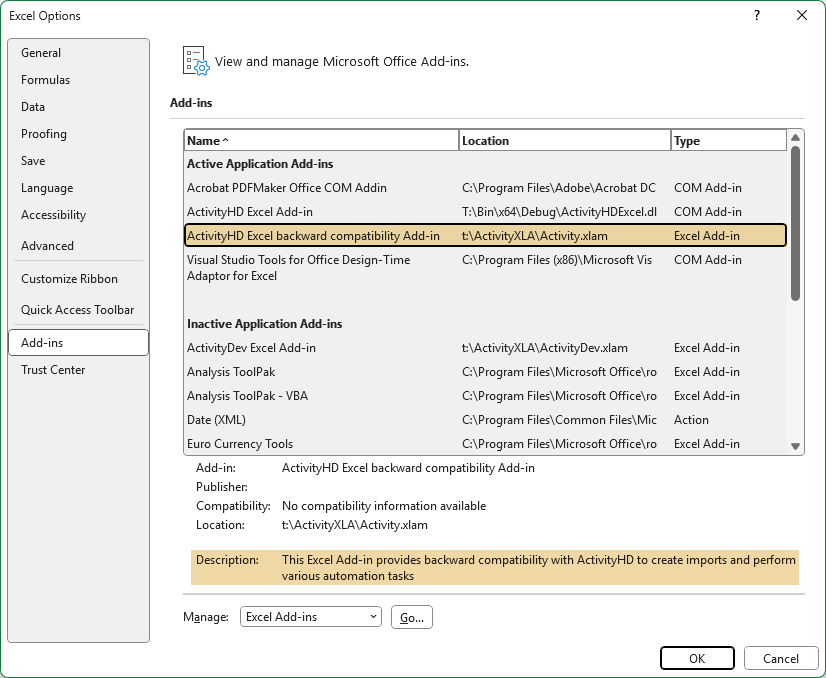Select the ActivityDev Excel Add-in row
The image size is (826, 678).
click(x=485, y=348)
